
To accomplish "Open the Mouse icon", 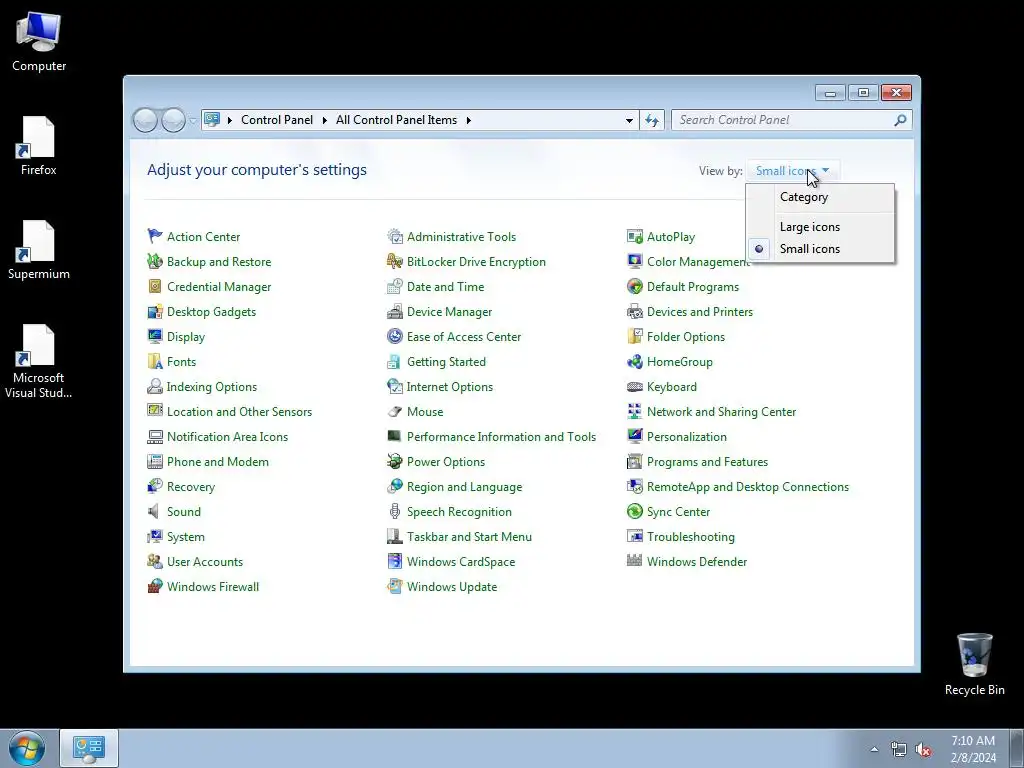I will point(394,411).
